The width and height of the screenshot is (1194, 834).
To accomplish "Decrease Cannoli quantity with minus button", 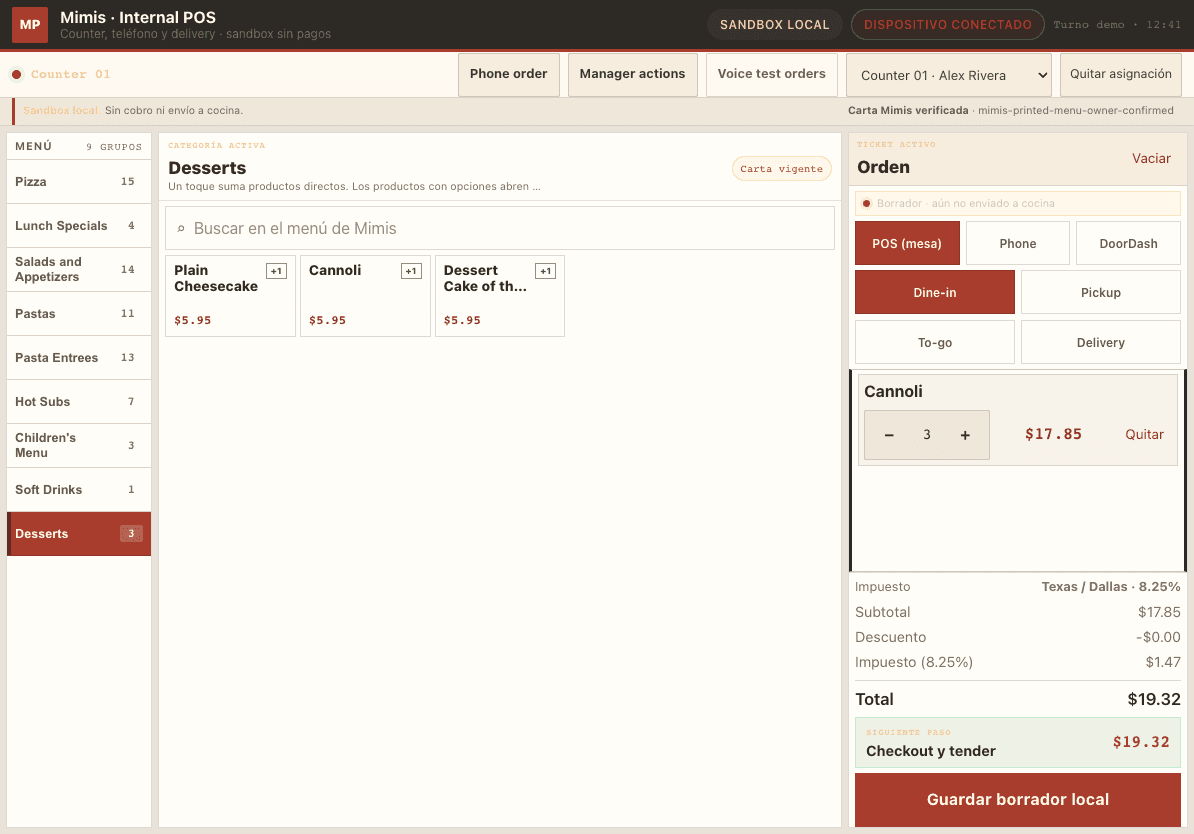I will [889, 435].
